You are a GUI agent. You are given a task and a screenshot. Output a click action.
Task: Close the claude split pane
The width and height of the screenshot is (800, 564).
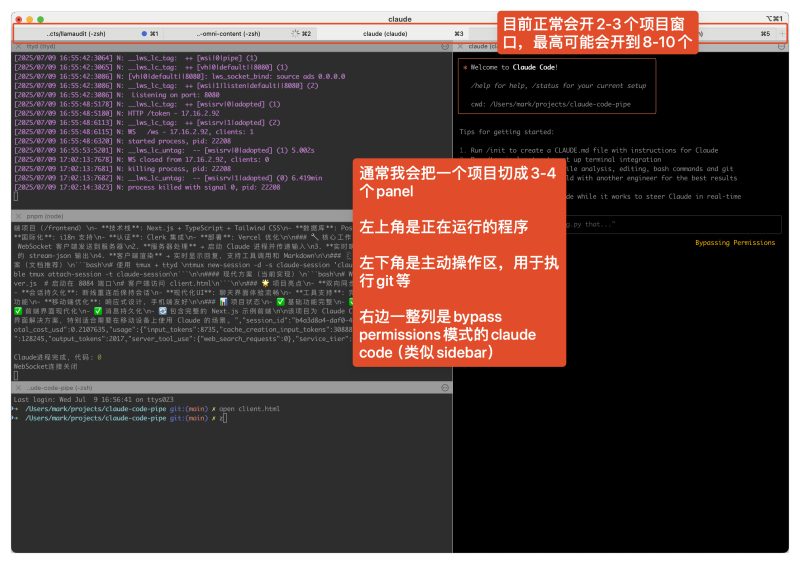(460, 46)
